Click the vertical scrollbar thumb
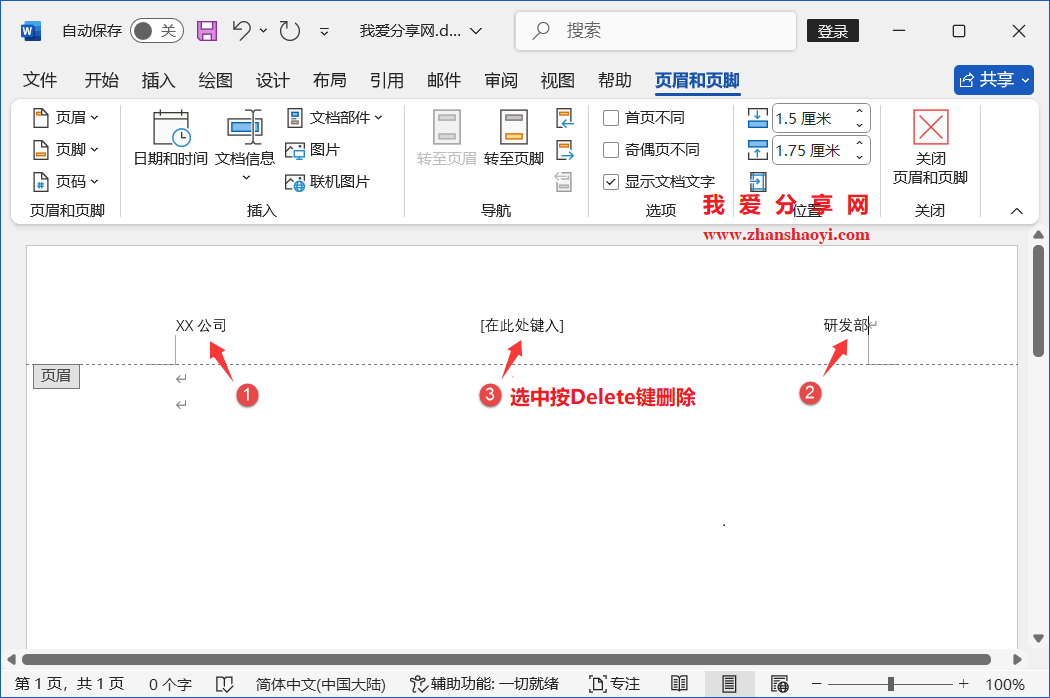This screenshot has width=1050, height=698. tap(1038, 300)
